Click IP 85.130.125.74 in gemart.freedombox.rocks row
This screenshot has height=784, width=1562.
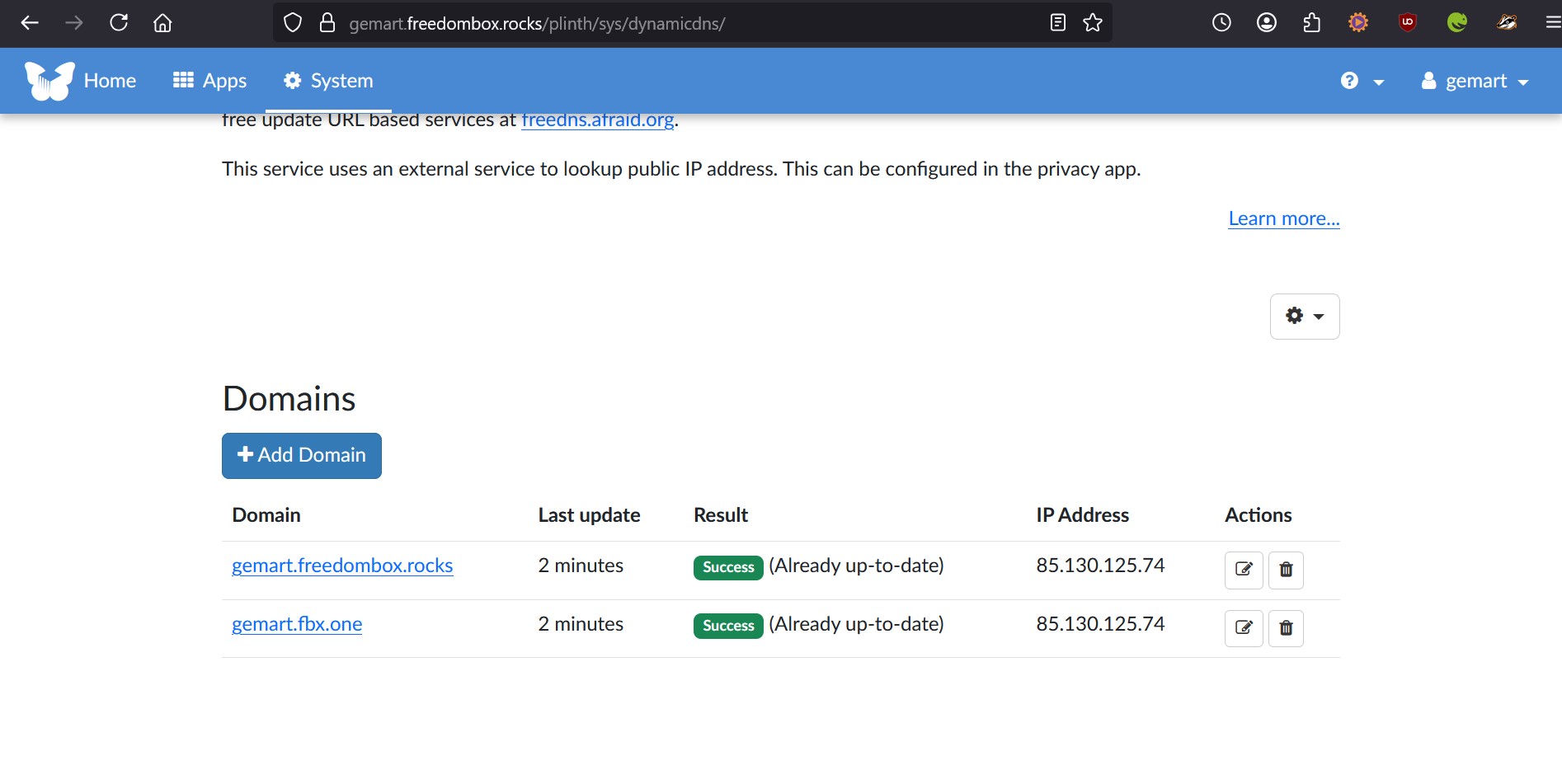point(1100,566)
